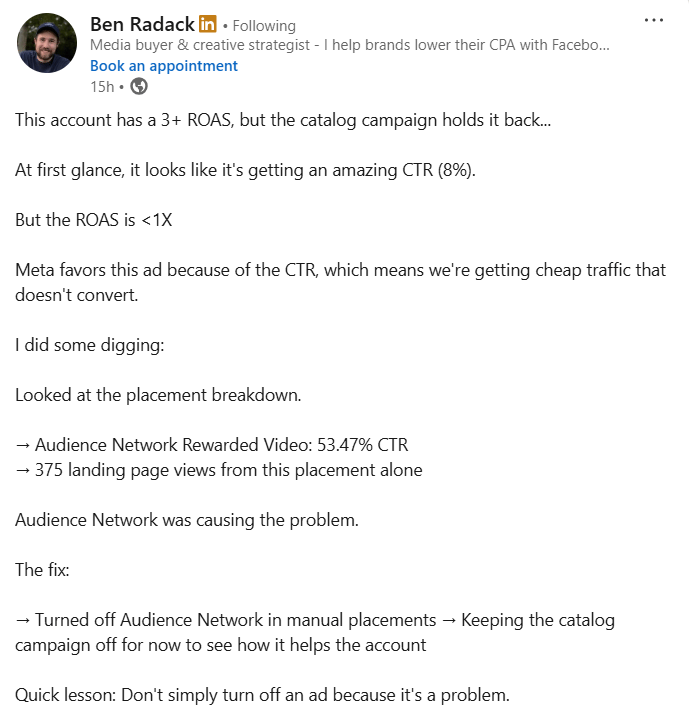The image size is (689, 716).
Task: Click the Media buyer & creative strategist headline
Action: 350,45
